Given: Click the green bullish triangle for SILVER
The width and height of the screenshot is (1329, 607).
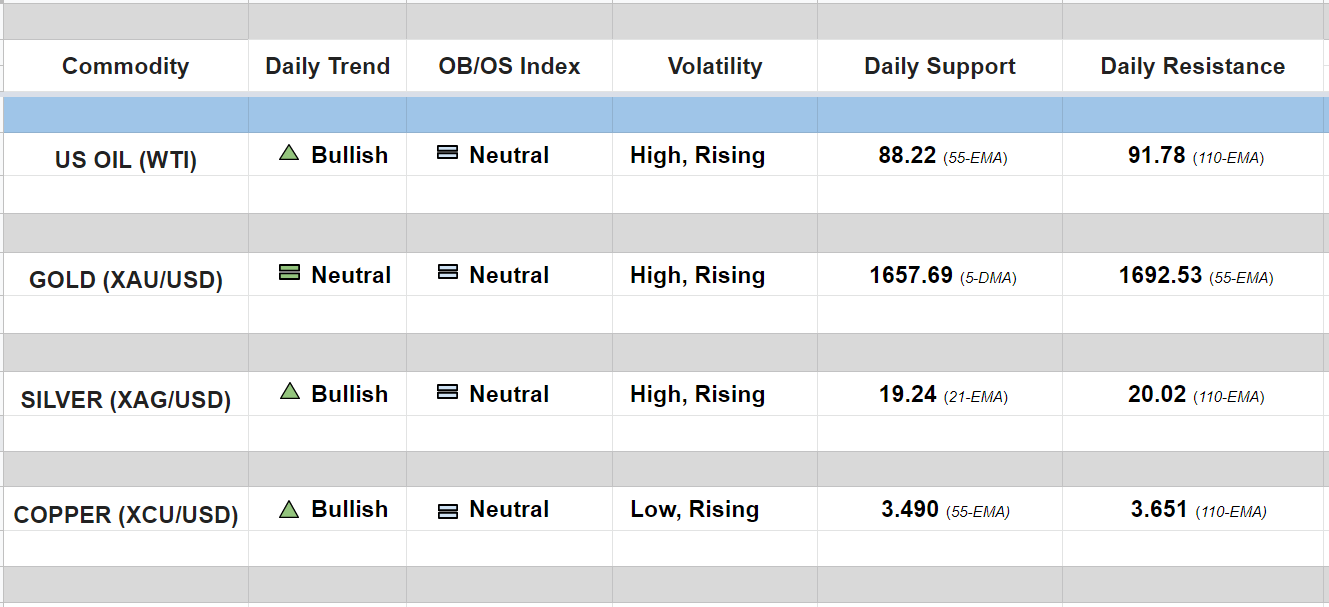Looking at the screenshot, I should click(289, 392).
